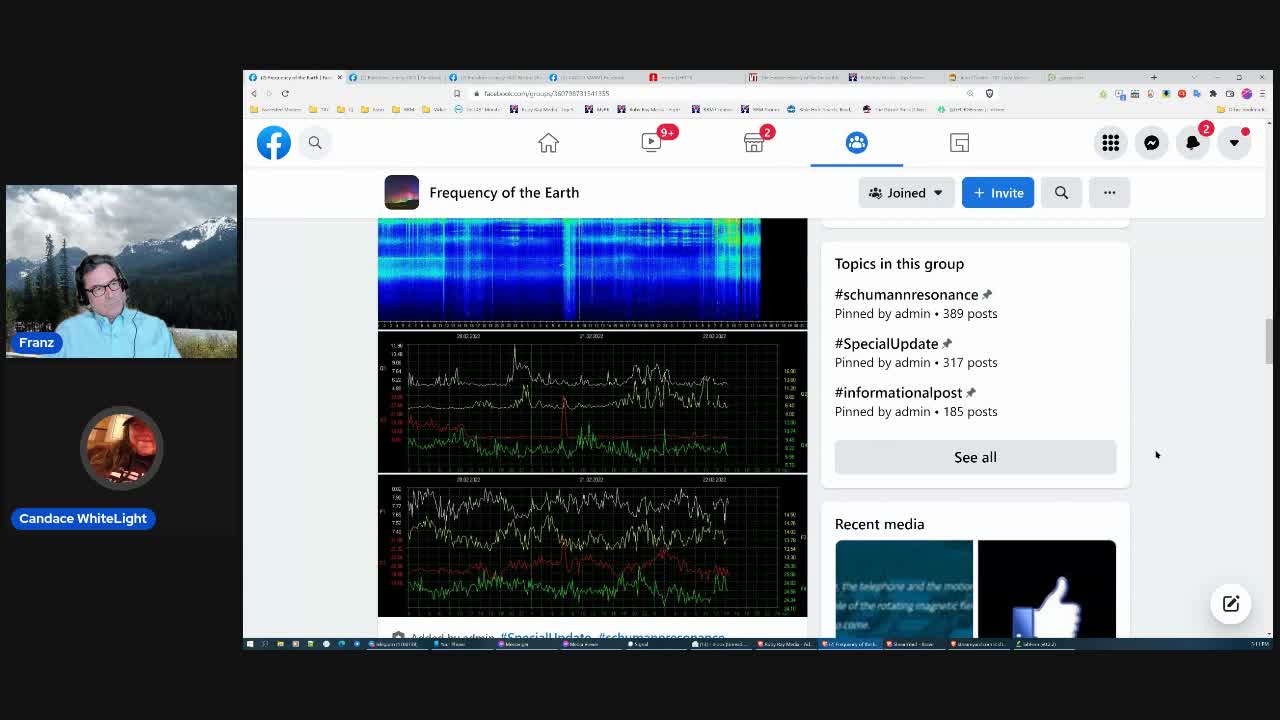Click the Topics in this group heading

click(899, 264)
